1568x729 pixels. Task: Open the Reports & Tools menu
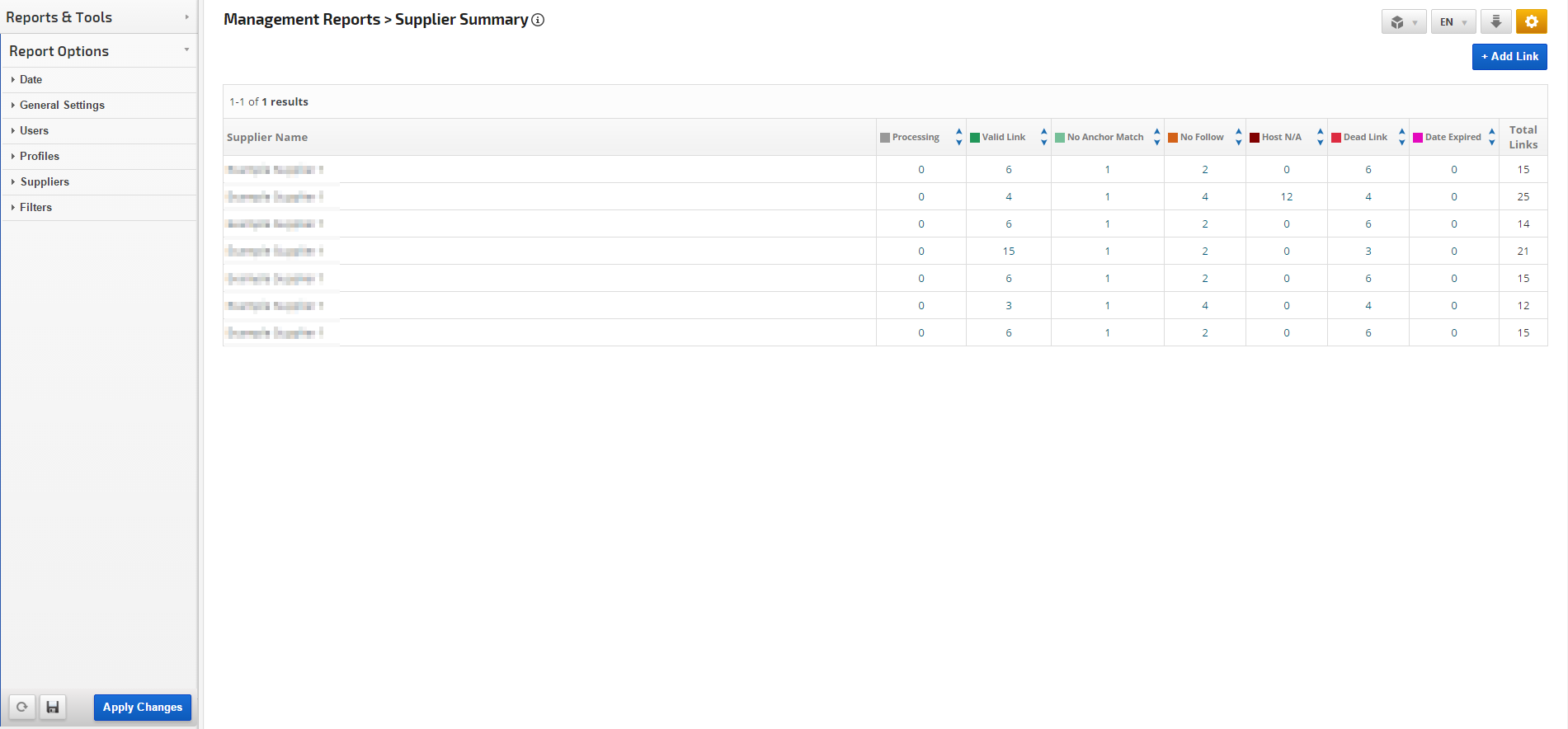pyautogui.click(x=97, y=17)
